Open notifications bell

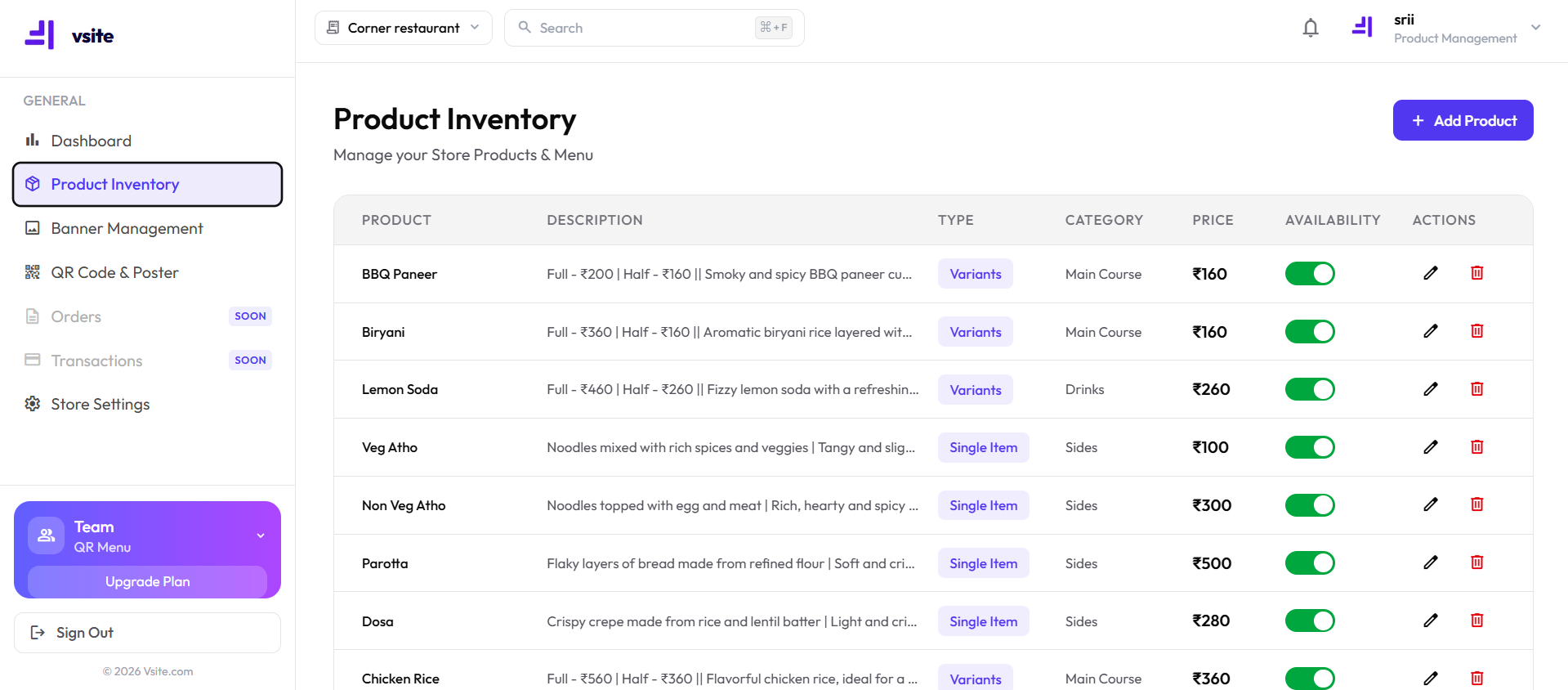[x=1311, y=28]
